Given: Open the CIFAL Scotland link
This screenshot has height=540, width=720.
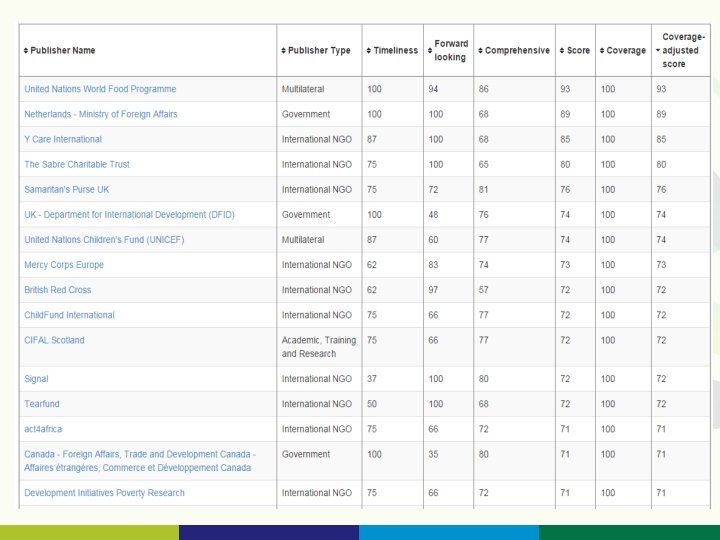Looking at the screenshot, I should [x=54, y=340].
